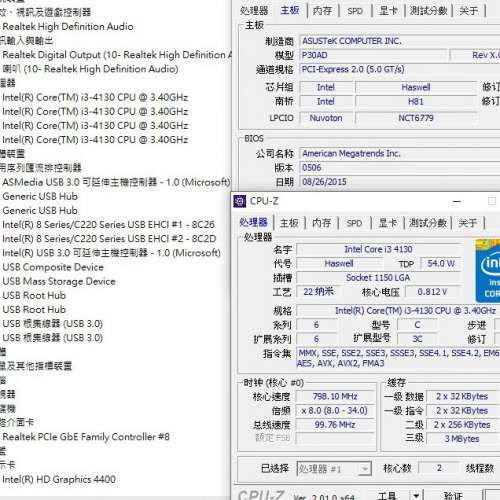Select 測試分數 tab in upper CPU-Z window

[x=428, y=11]
